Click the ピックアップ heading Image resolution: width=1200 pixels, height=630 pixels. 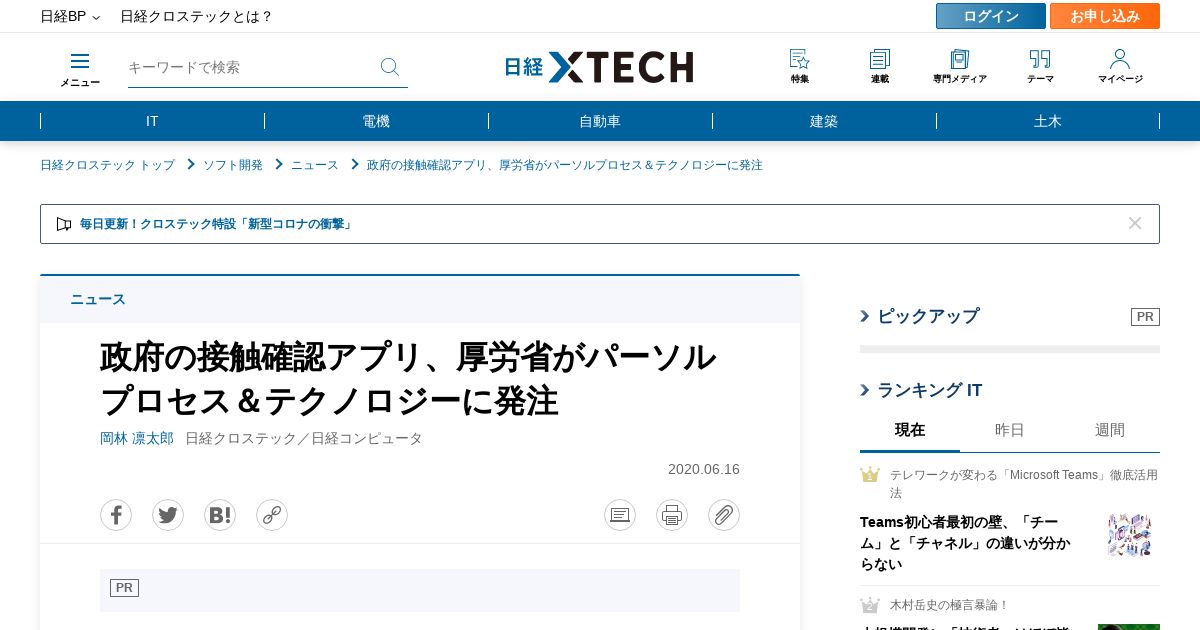pyautogui.click(x=928, y=316)
